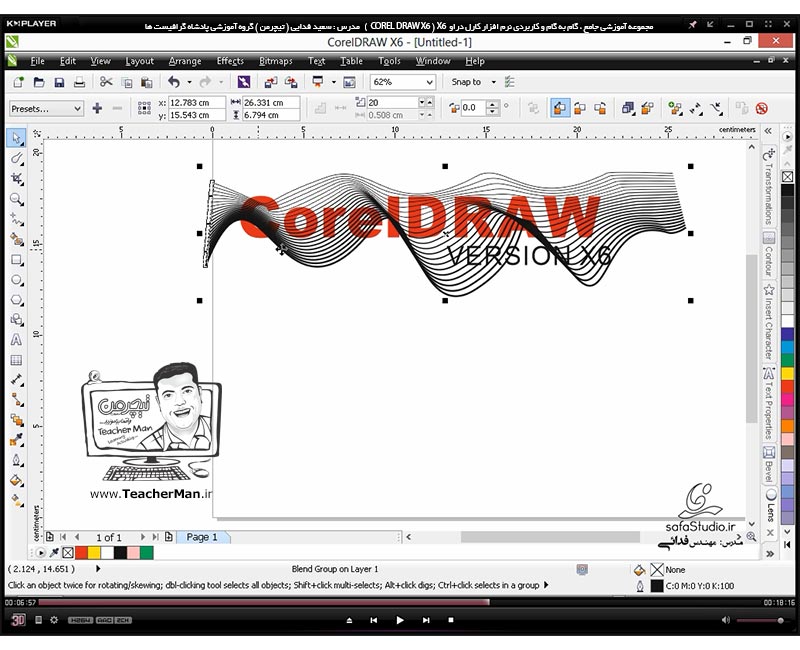This screenshot has height=650, width=800.
Task: Select the Shape tool
Action: click(16, 158)
